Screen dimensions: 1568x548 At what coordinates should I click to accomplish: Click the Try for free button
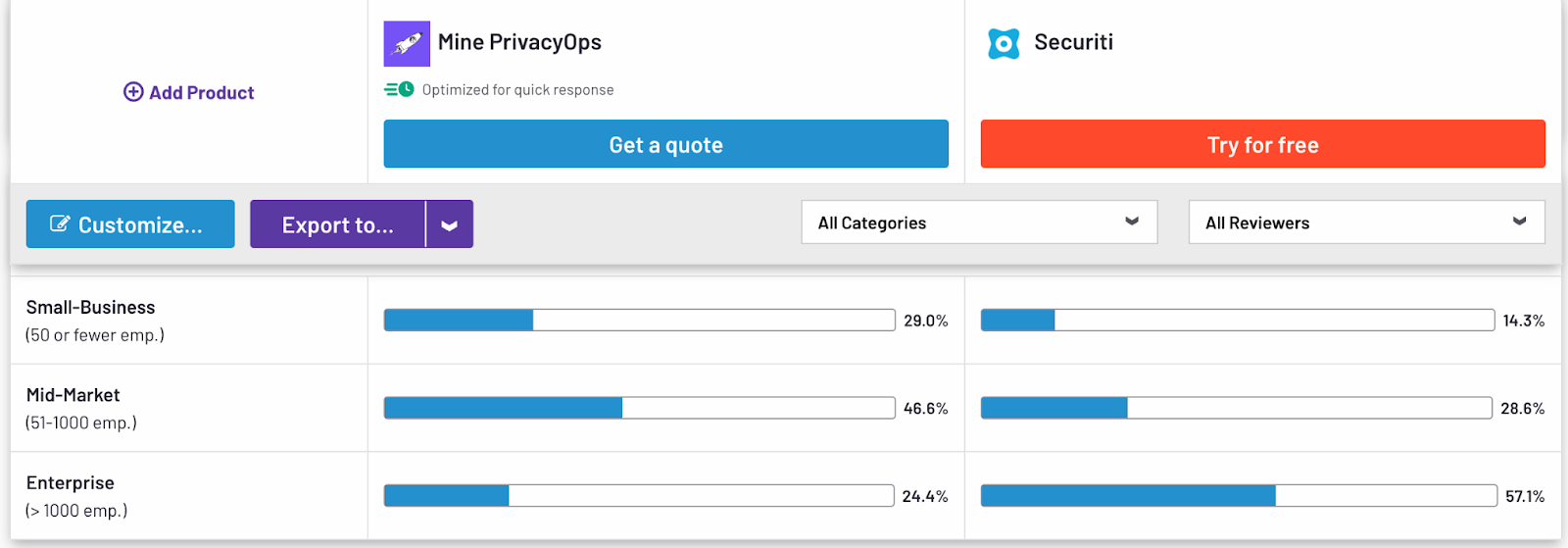coord(1263,144)
